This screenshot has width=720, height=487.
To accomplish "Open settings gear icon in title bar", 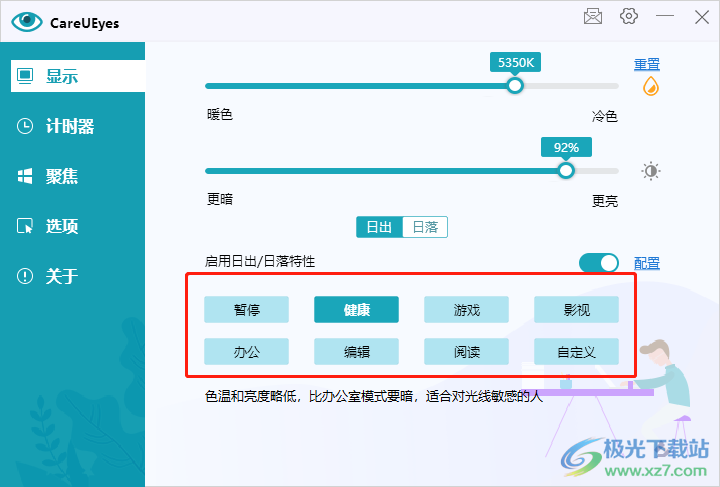I will click(x=629, y=17).
